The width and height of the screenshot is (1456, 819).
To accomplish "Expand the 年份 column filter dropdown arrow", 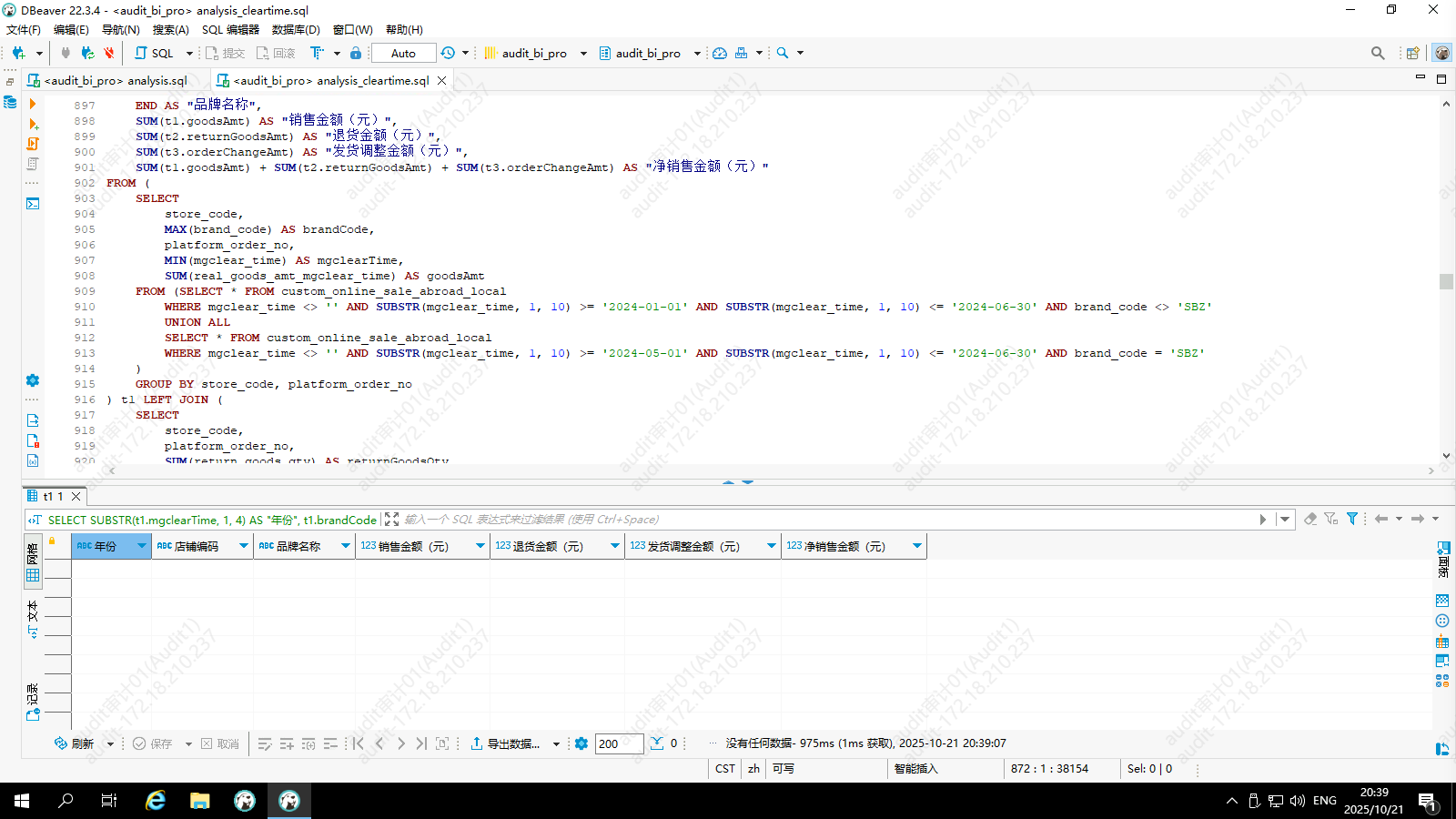I will [142, 546].
